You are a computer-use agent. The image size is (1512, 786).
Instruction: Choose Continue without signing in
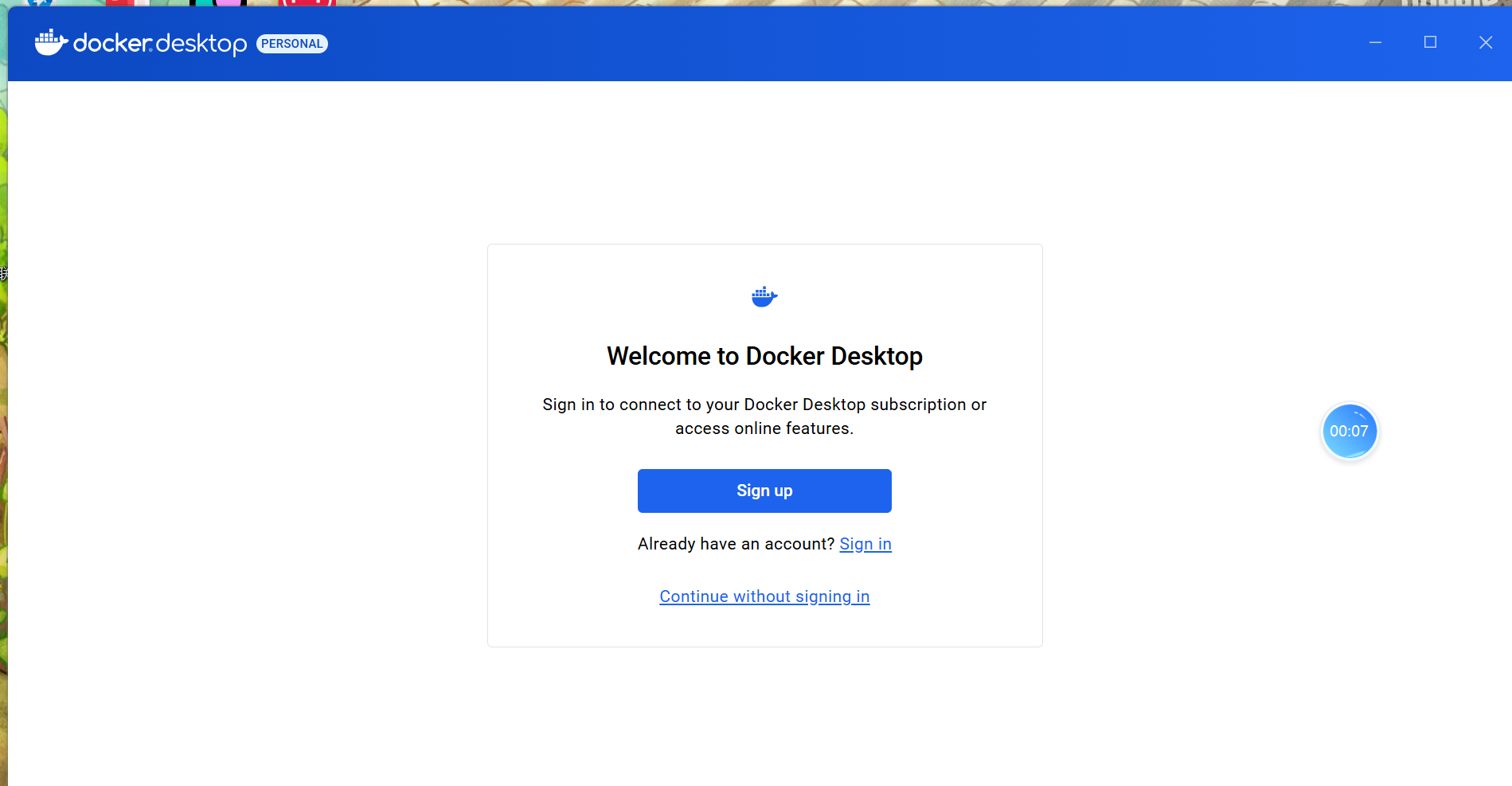coord(764,596)
